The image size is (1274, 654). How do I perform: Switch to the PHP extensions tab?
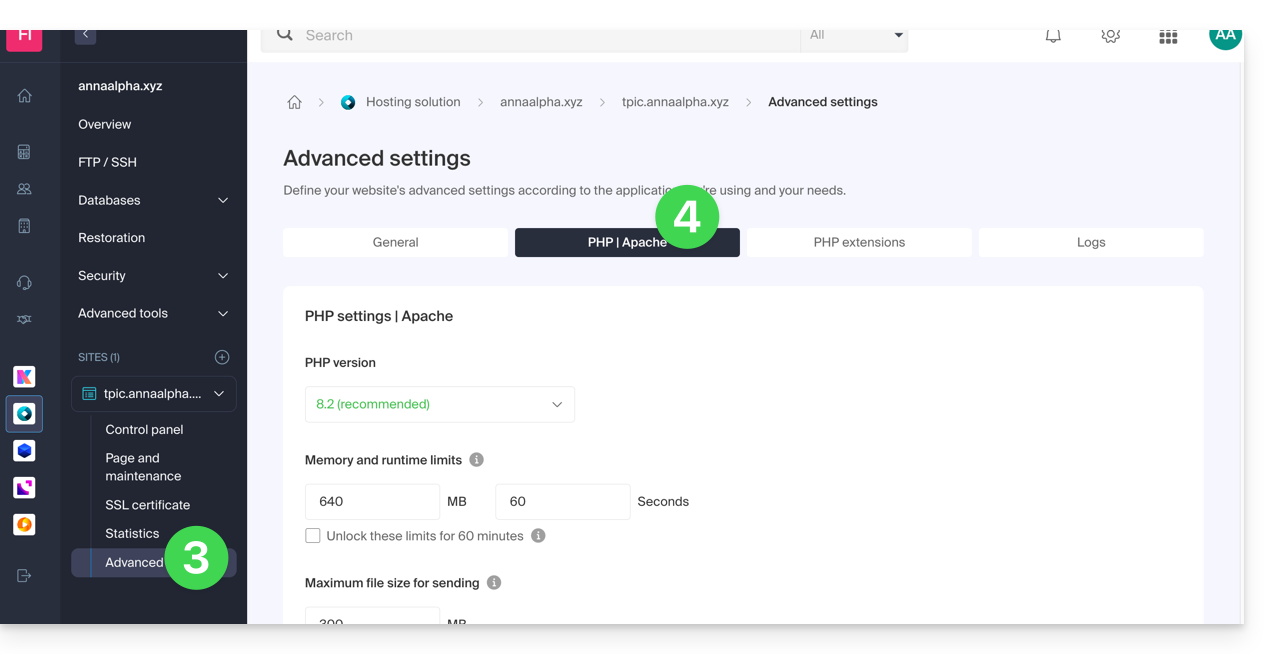point(859,242)
